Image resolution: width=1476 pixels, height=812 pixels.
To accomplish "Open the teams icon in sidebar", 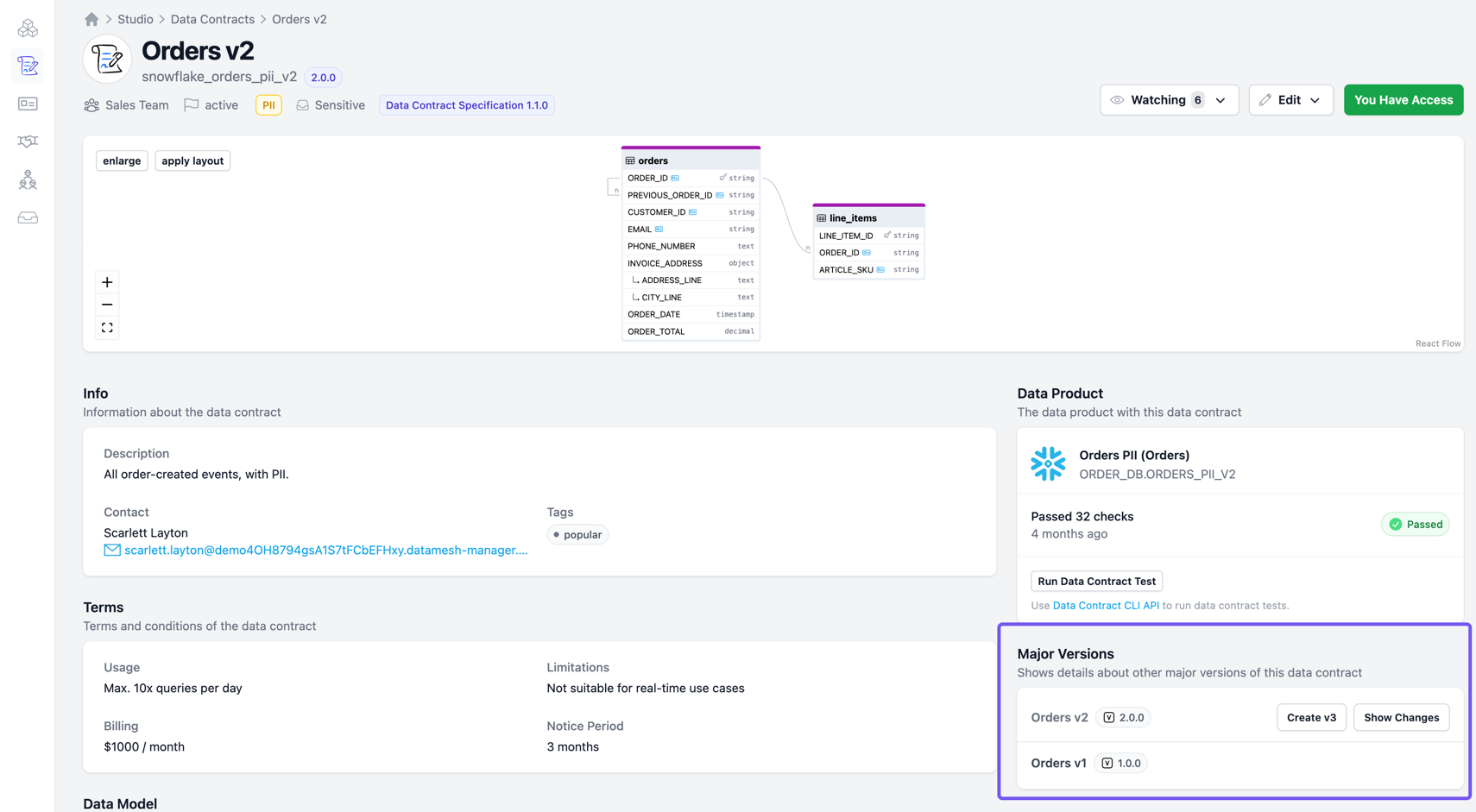I will 28,179.
